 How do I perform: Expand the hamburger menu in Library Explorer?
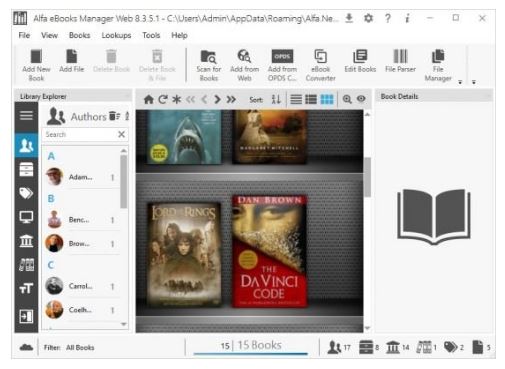point(26,116)
